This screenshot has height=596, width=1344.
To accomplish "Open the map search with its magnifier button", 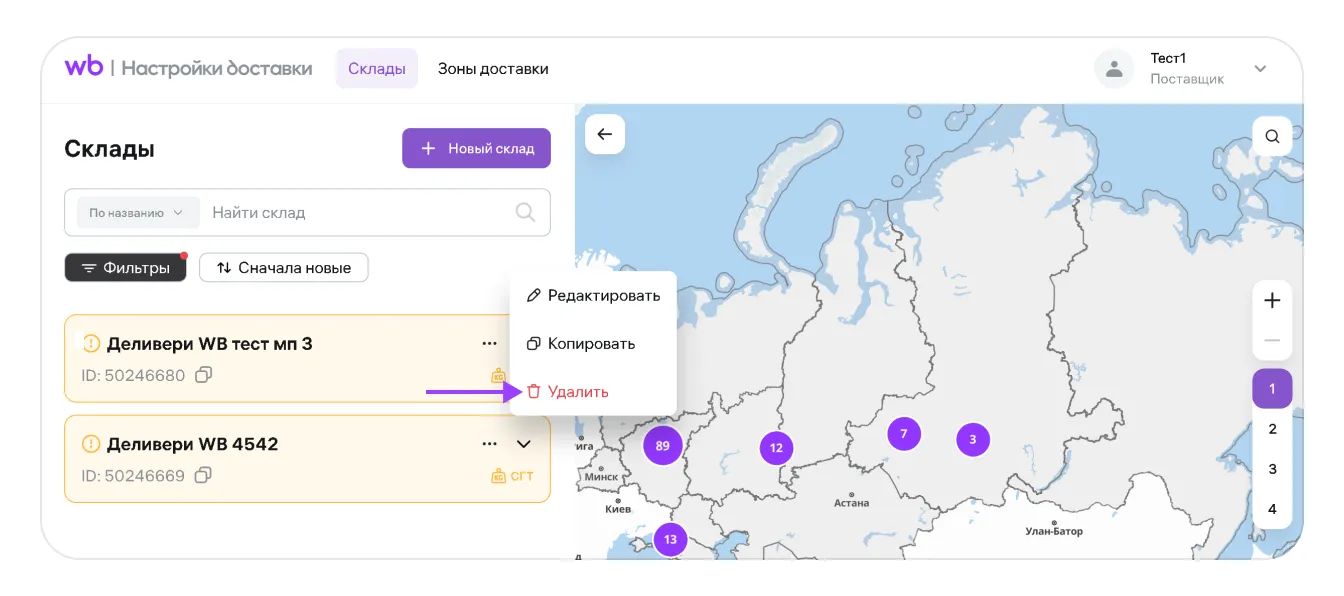I will [1272, 137].
